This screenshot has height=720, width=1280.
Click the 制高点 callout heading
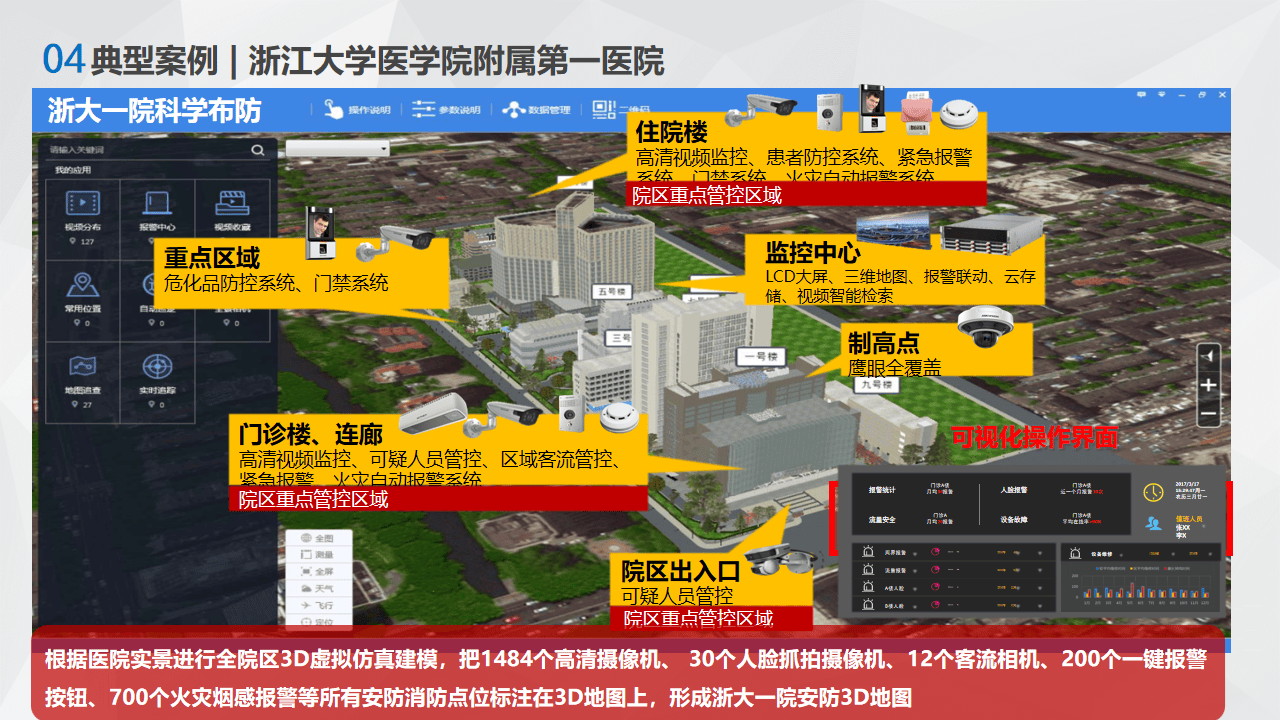click(884, 343)
